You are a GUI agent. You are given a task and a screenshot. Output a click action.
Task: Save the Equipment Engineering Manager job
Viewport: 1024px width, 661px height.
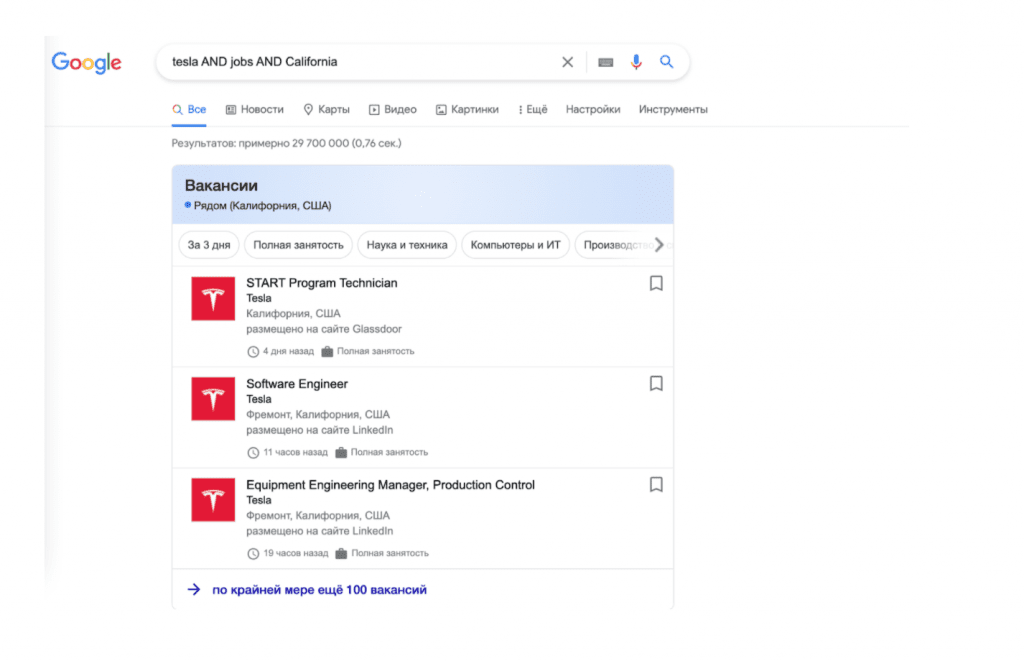pos(656,485)
